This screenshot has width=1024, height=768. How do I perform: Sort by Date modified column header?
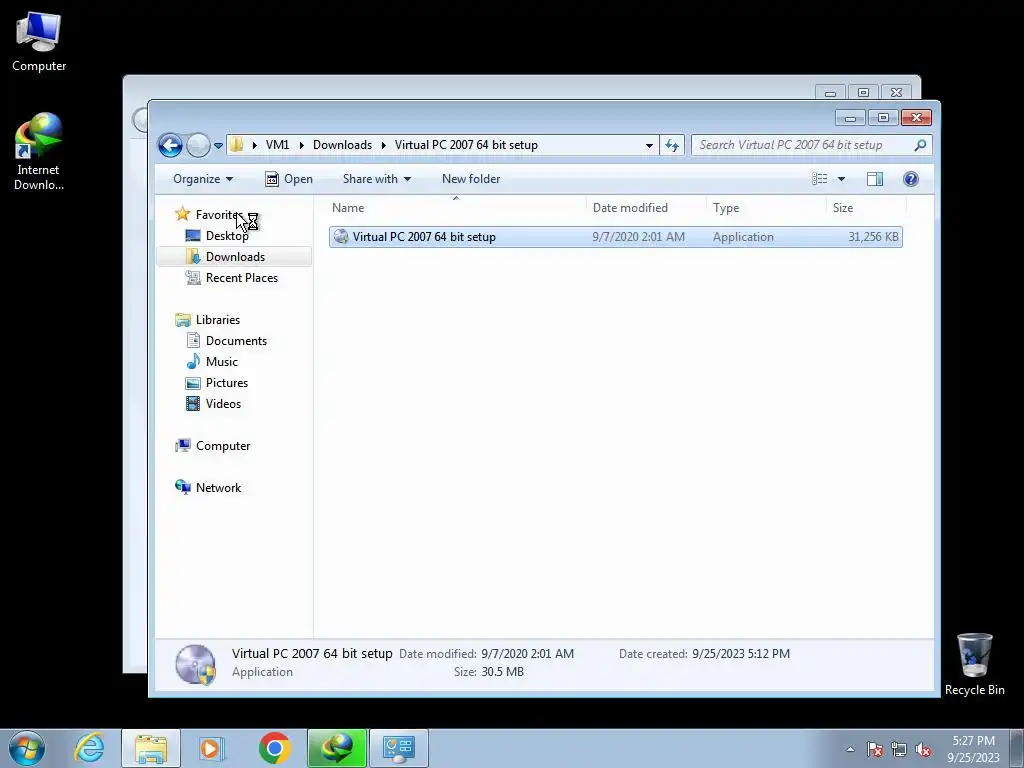[x=646, y=208]
